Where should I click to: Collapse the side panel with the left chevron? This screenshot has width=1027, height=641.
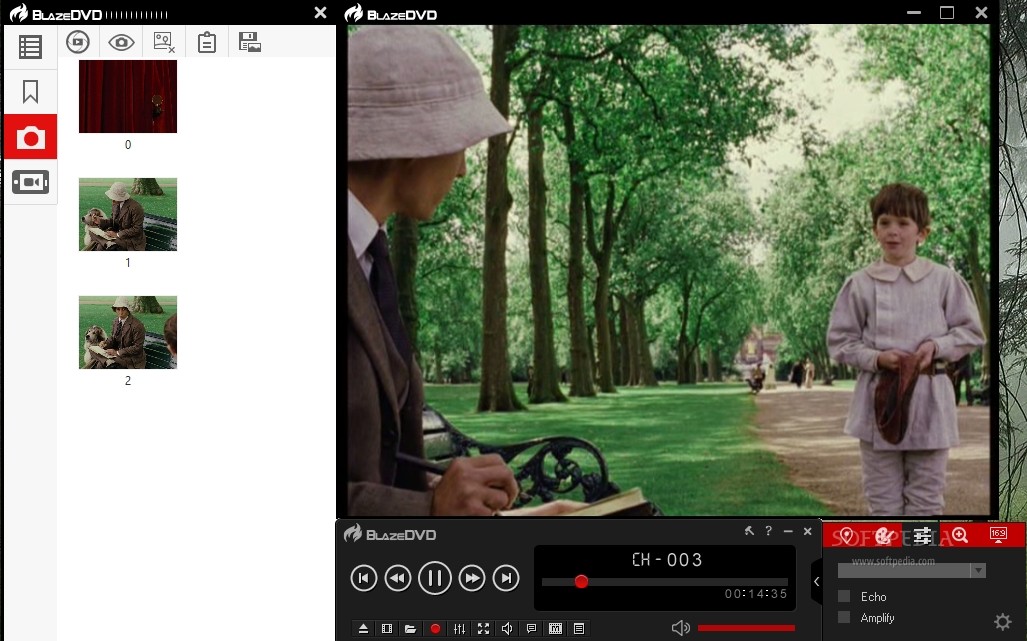coord(816,581)
